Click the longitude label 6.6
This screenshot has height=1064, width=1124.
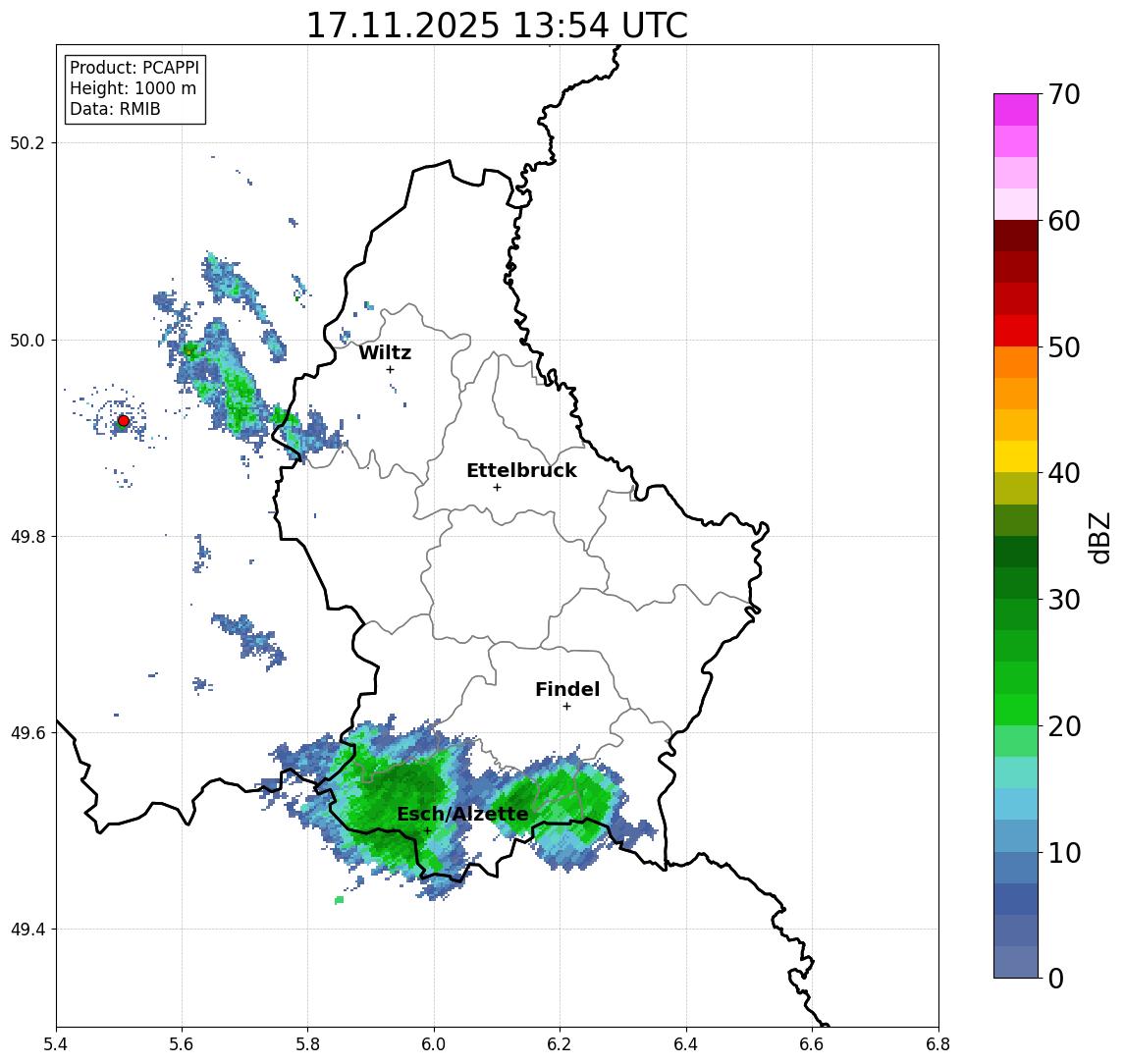coord(812,1044)
